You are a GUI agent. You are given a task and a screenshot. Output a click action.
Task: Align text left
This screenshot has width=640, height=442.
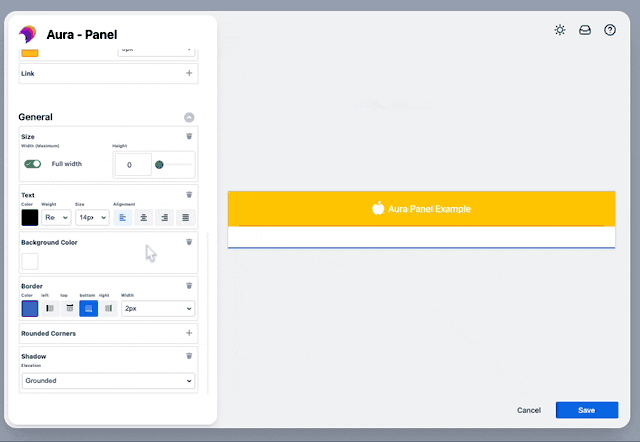point(122,218)
